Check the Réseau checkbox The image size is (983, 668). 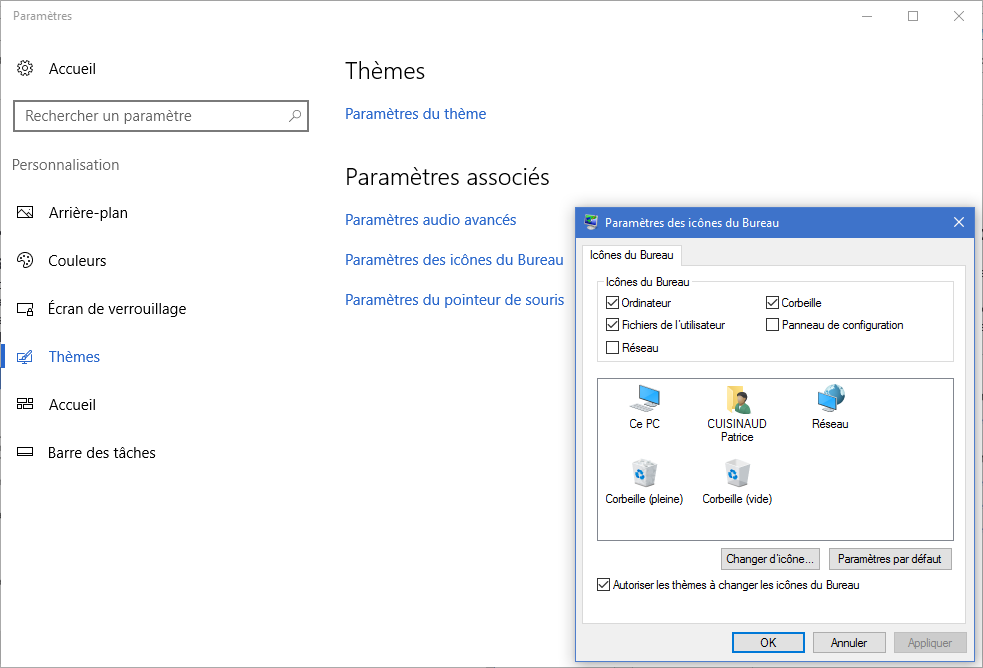click(x=613, y=348)
